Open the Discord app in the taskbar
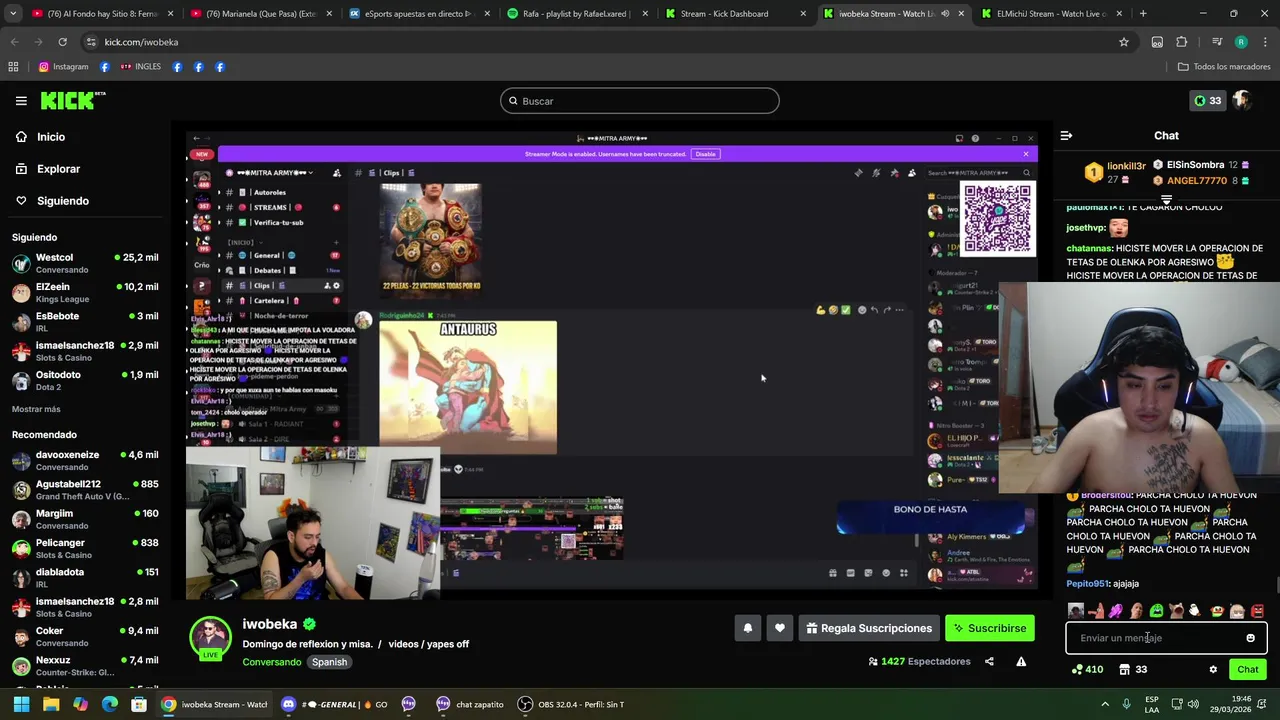1280x720 pixels. click(x=333, y=704)
